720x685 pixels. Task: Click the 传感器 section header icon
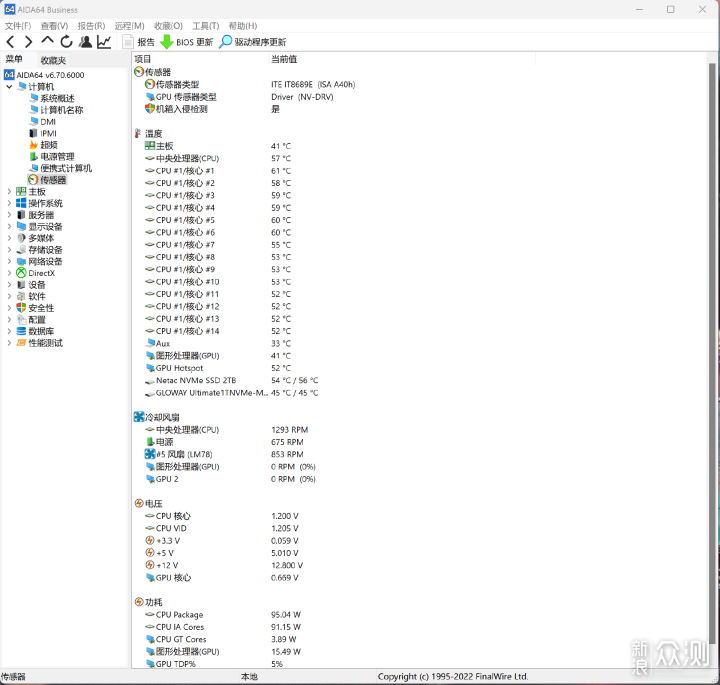(x=139, y=72)
